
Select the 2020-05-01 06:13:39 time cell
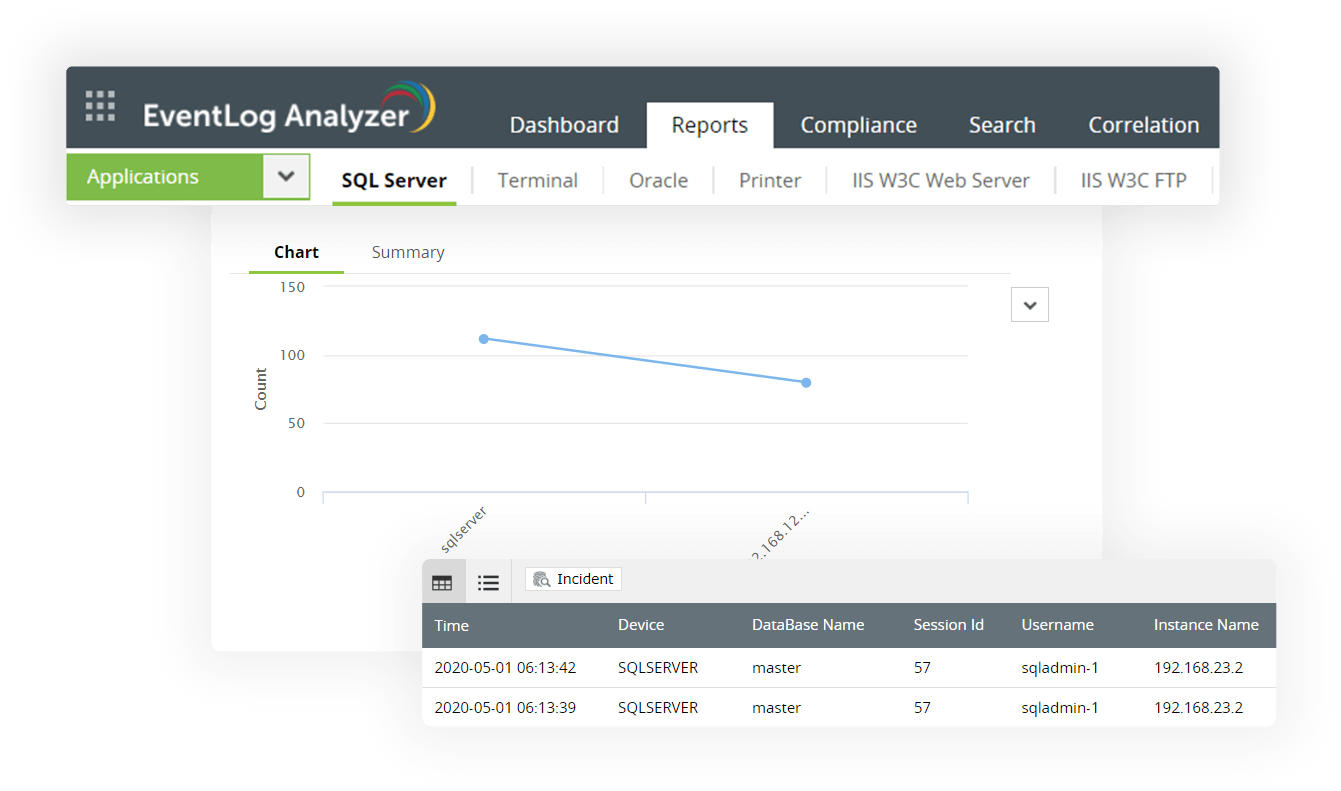pos(505,708)
